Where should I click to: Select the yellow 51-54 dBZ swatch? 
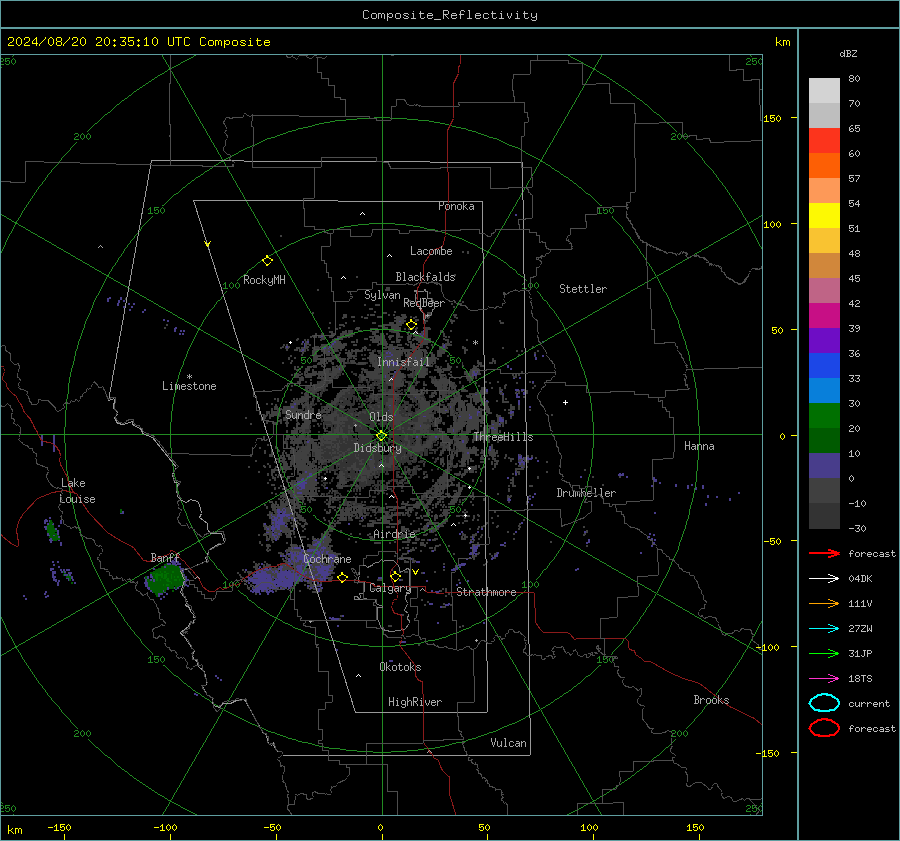(x=824, y=215)
